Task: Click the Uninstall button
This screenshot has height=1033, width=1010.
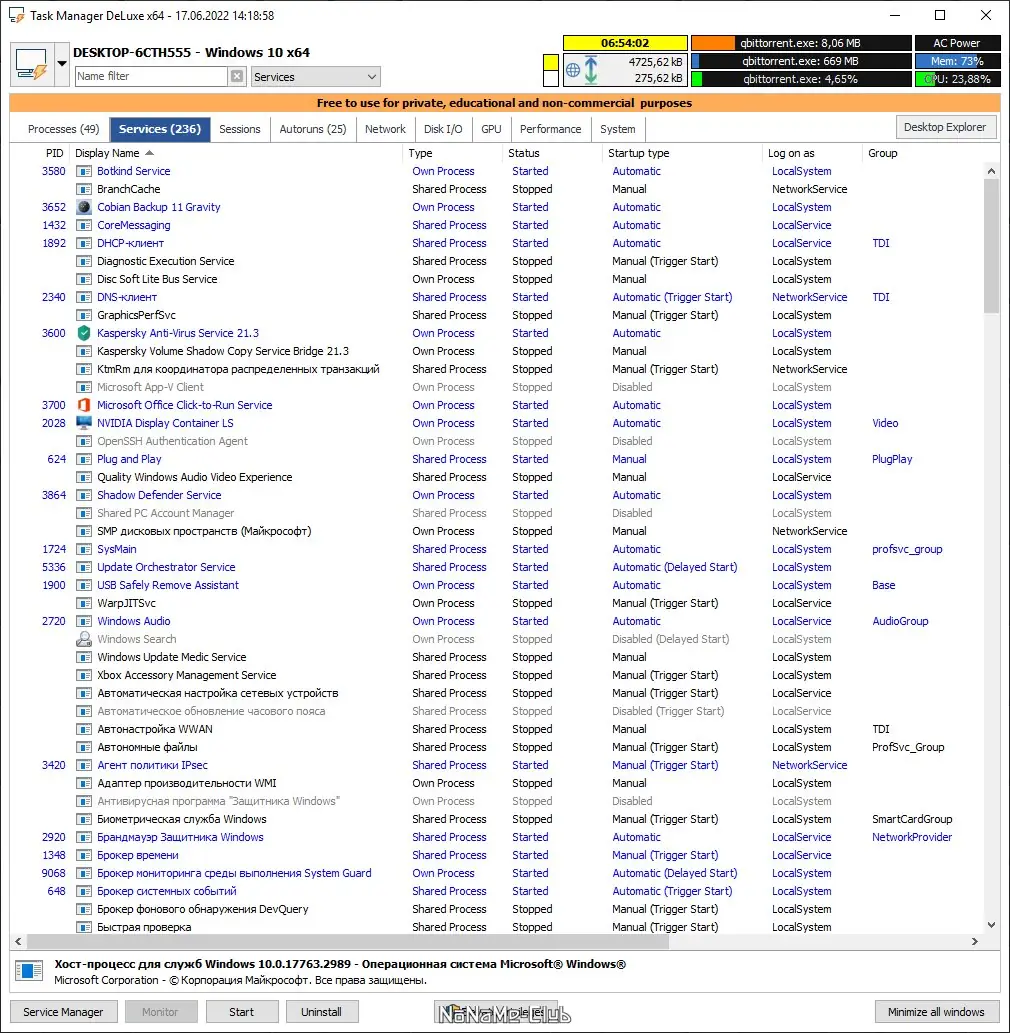Action: point(322,1012)
